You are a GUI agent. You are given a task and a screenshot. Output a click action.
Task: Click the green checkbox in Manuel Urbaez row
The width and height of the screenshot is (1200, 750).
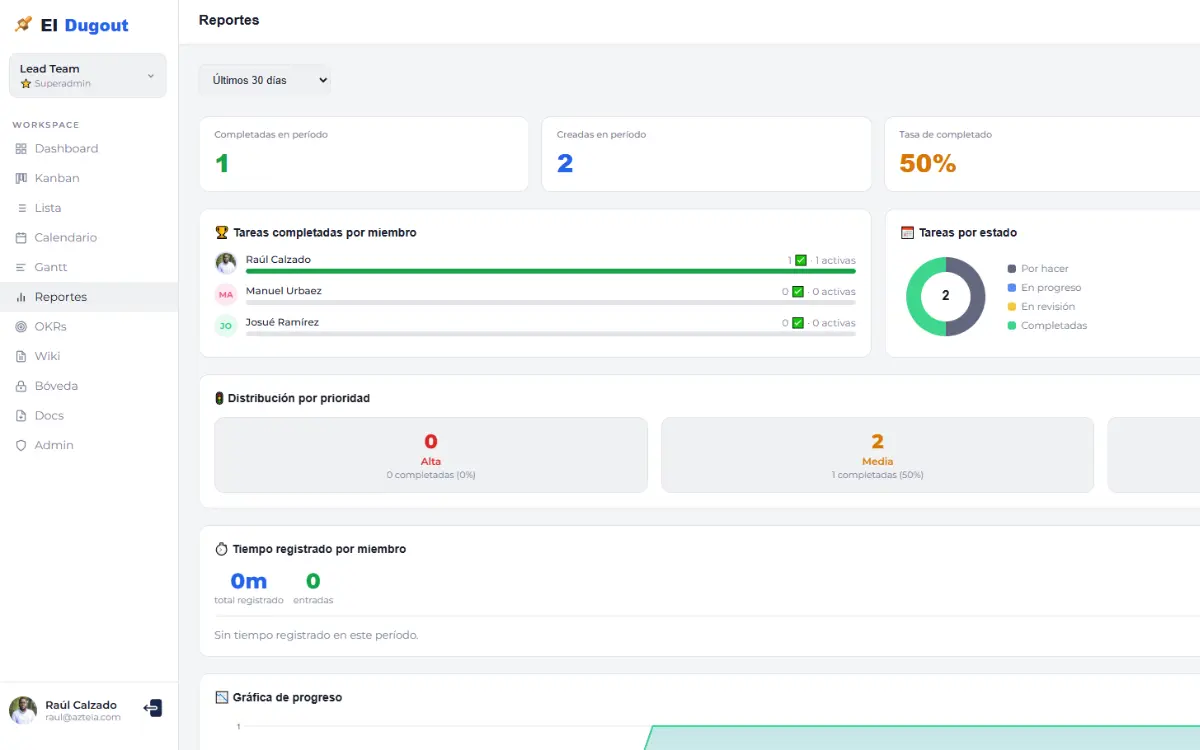pos(797,292)
